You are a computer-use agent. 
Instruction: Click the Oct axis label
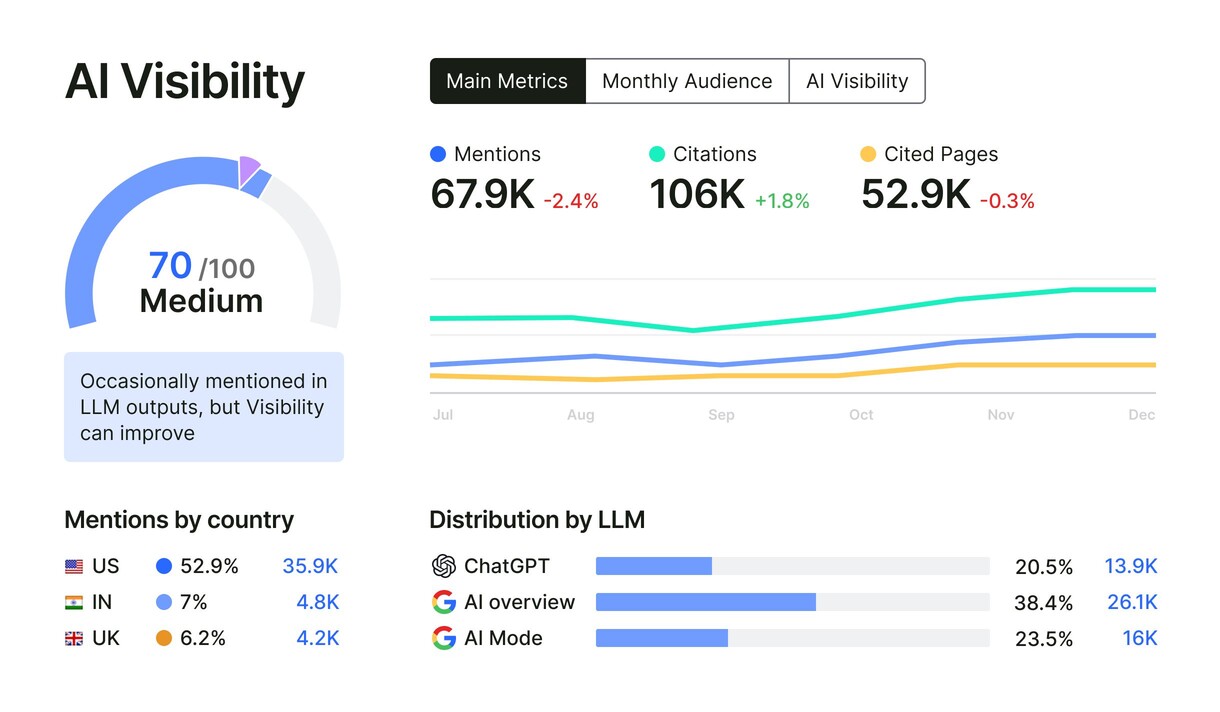[861, 415]
